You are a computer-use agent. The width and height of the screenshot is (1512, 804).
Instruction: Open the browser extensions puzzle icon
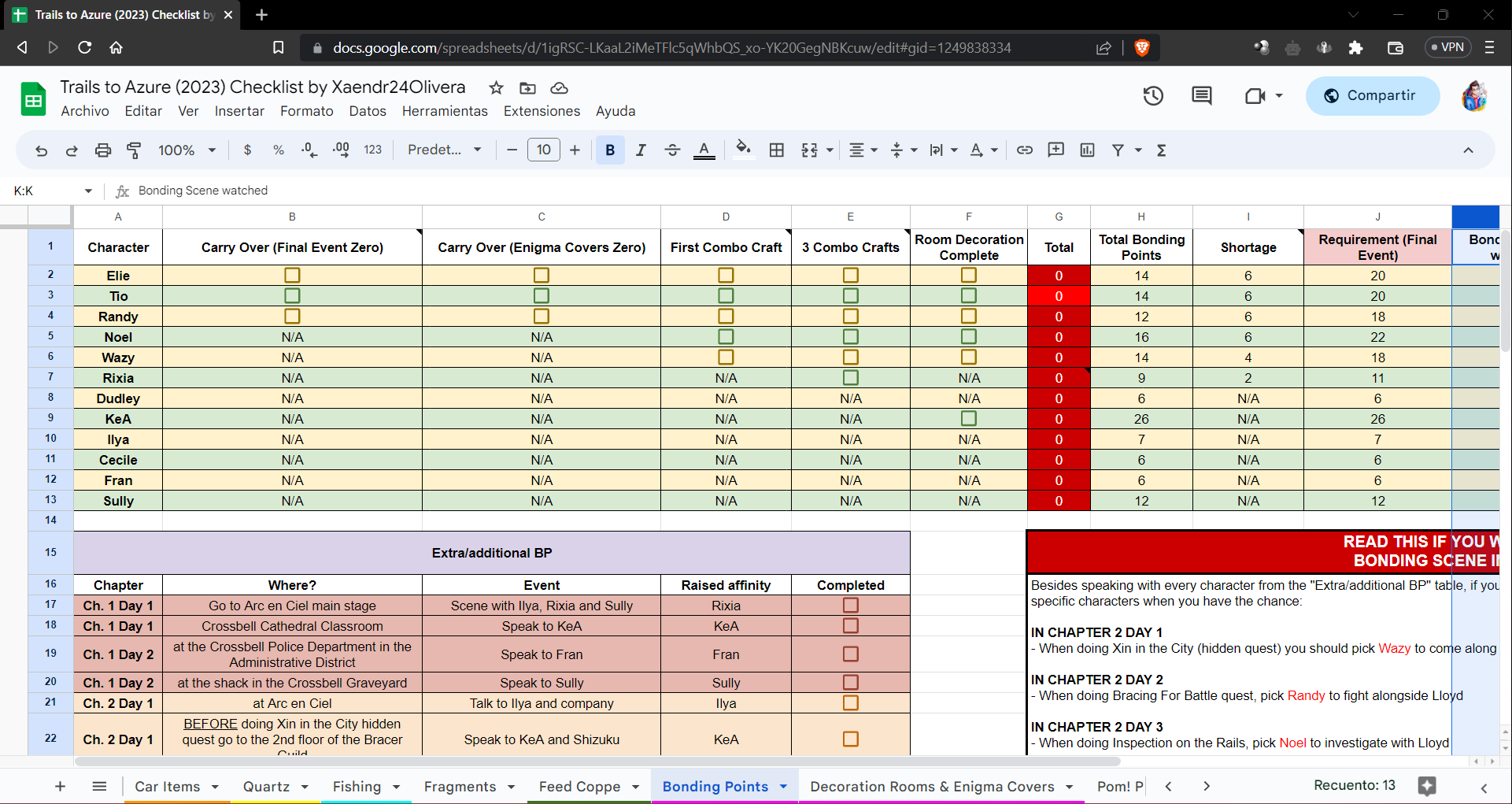[x=1355, y=48]
